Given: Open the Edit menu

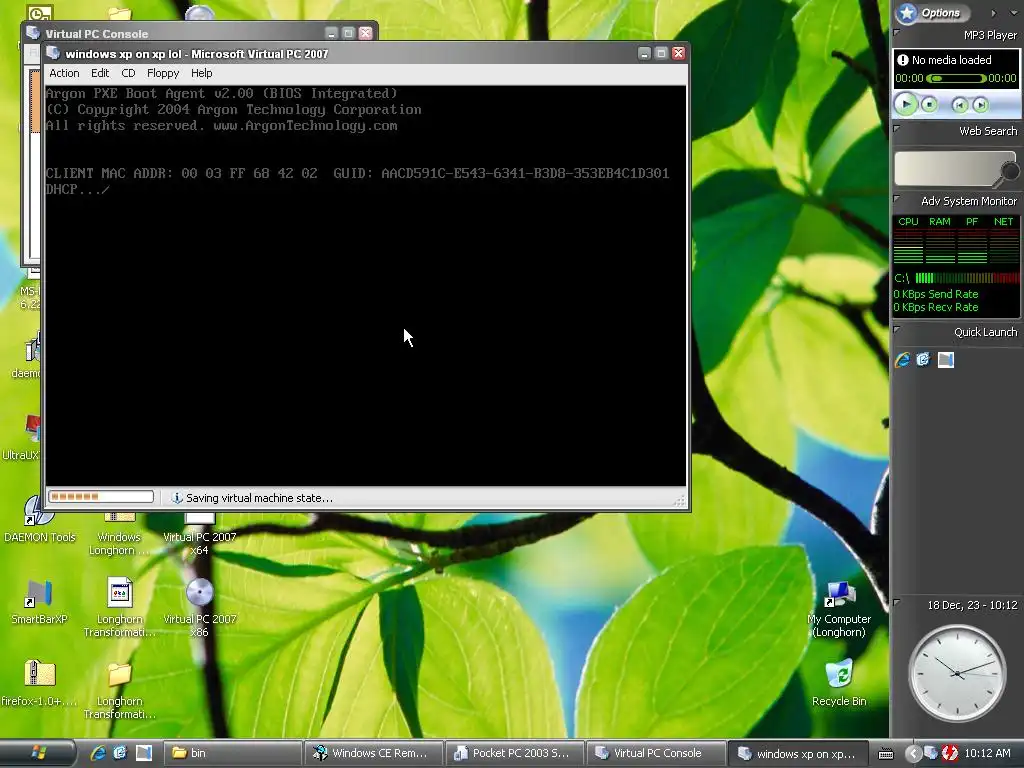Looking at the screenshot, I should (x=100, y=73).
